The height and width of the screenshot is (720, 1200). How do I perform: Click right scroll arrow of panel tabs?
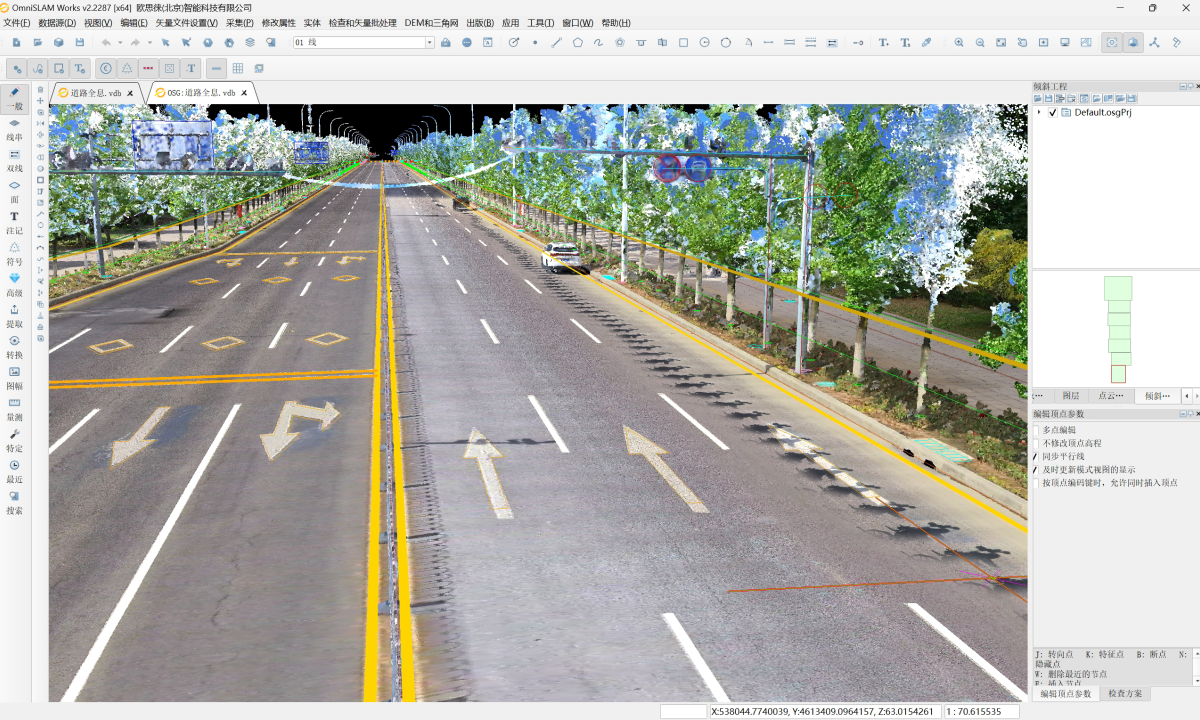pos(1195,396)
